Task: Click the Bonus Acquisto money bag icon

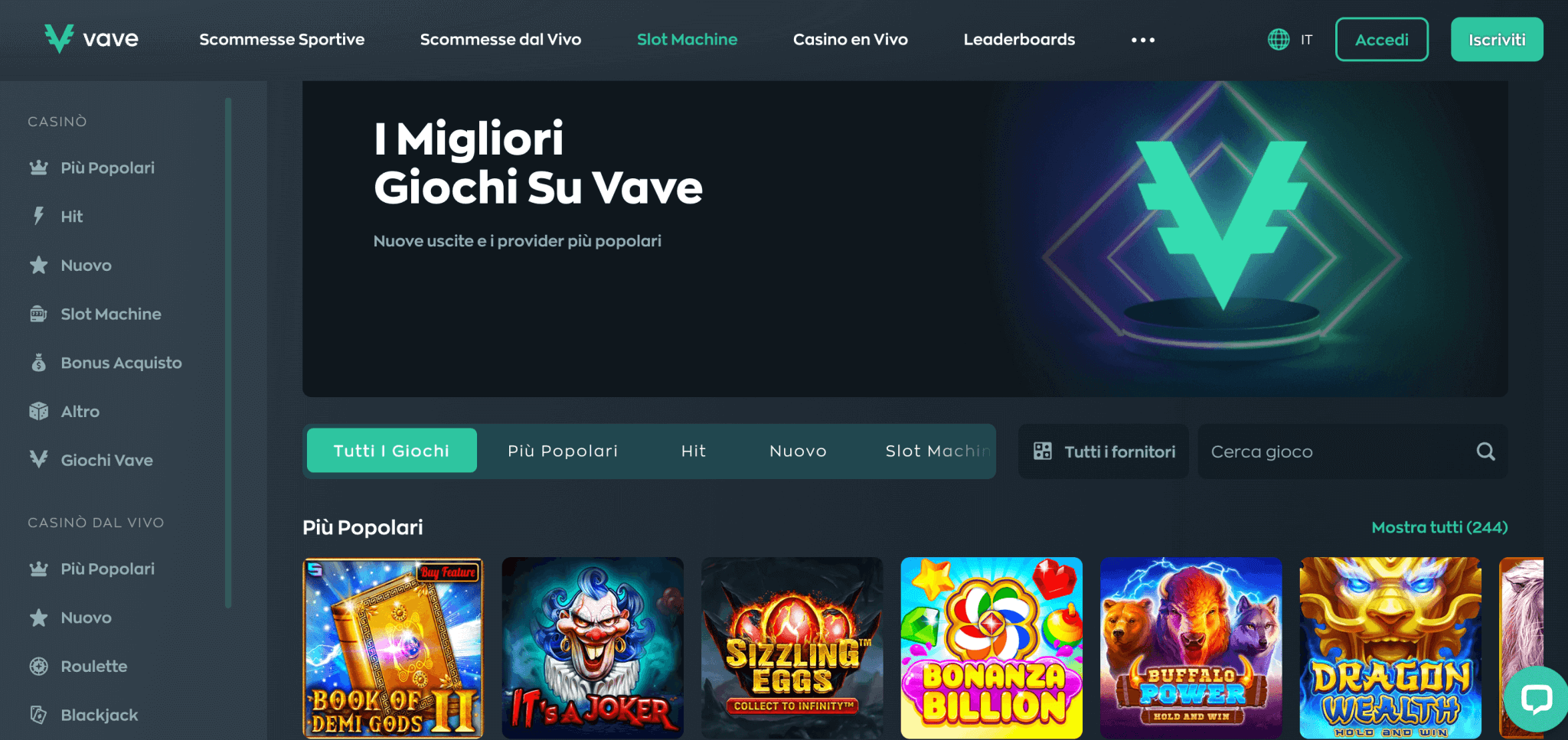Action: point(38,363)
